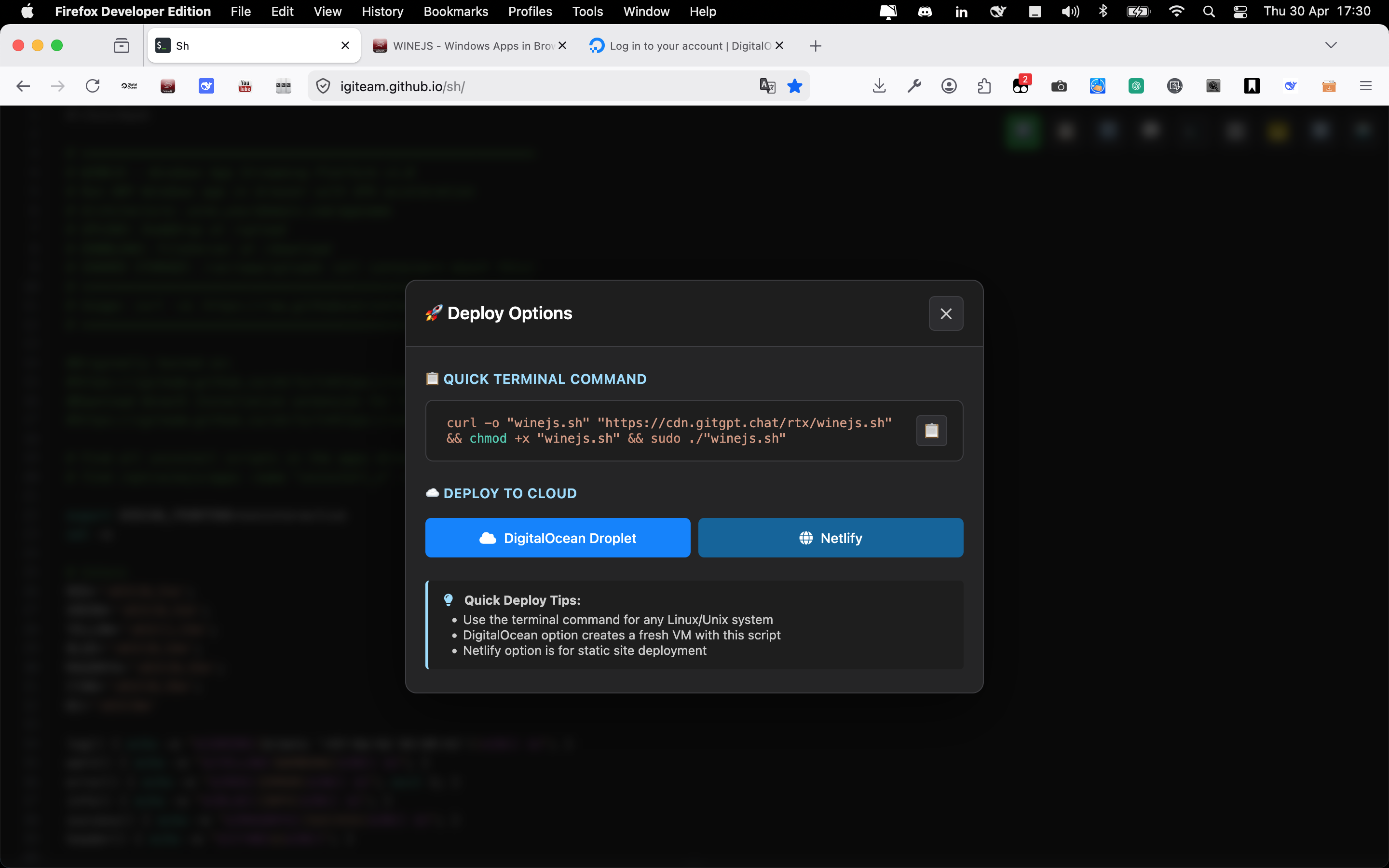
Task: Open the Firefox account menu
Action: tap(949, 86)
